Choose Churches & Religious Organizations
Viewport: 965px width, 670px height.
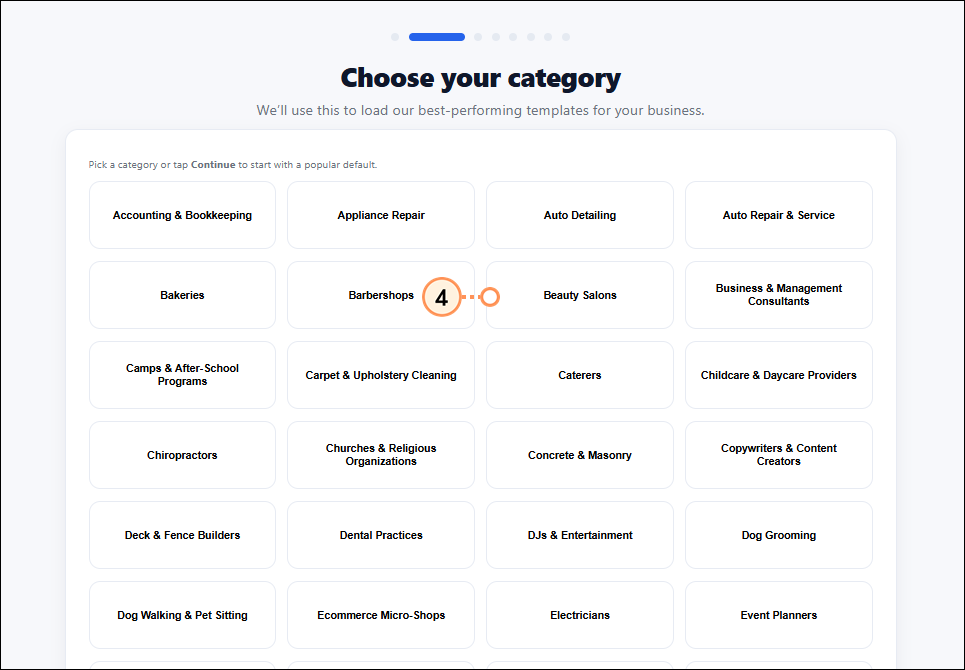(x=381, y=455)
